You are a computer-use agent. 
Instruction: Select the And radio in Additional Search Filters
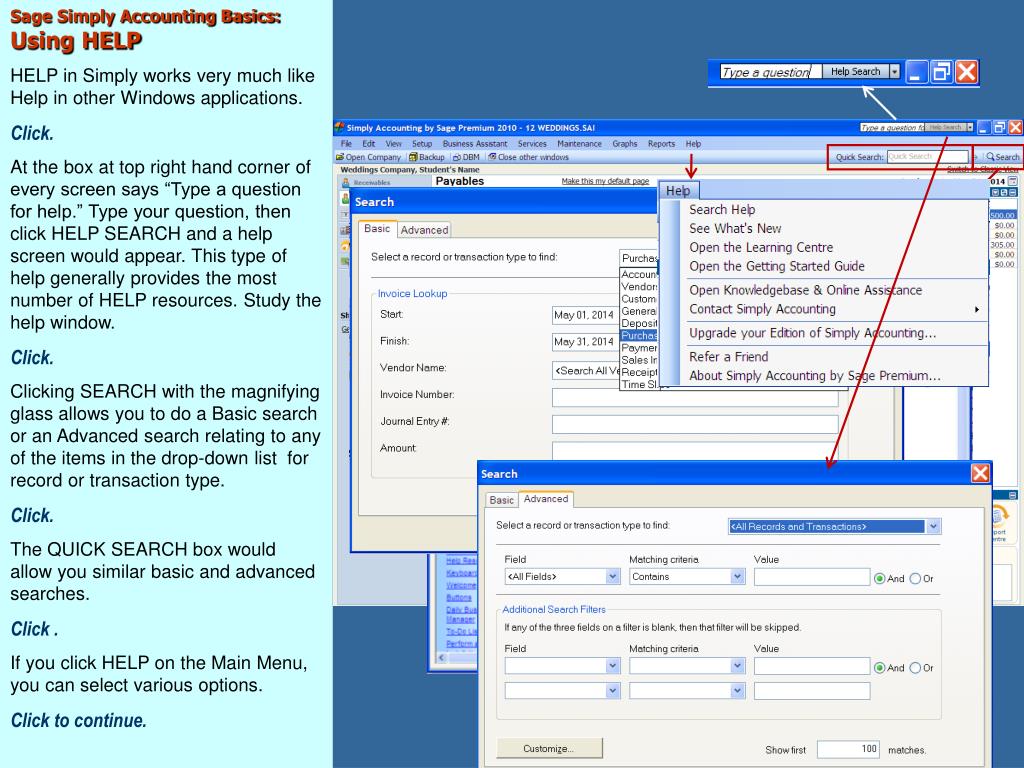click(x=879, y=667)
